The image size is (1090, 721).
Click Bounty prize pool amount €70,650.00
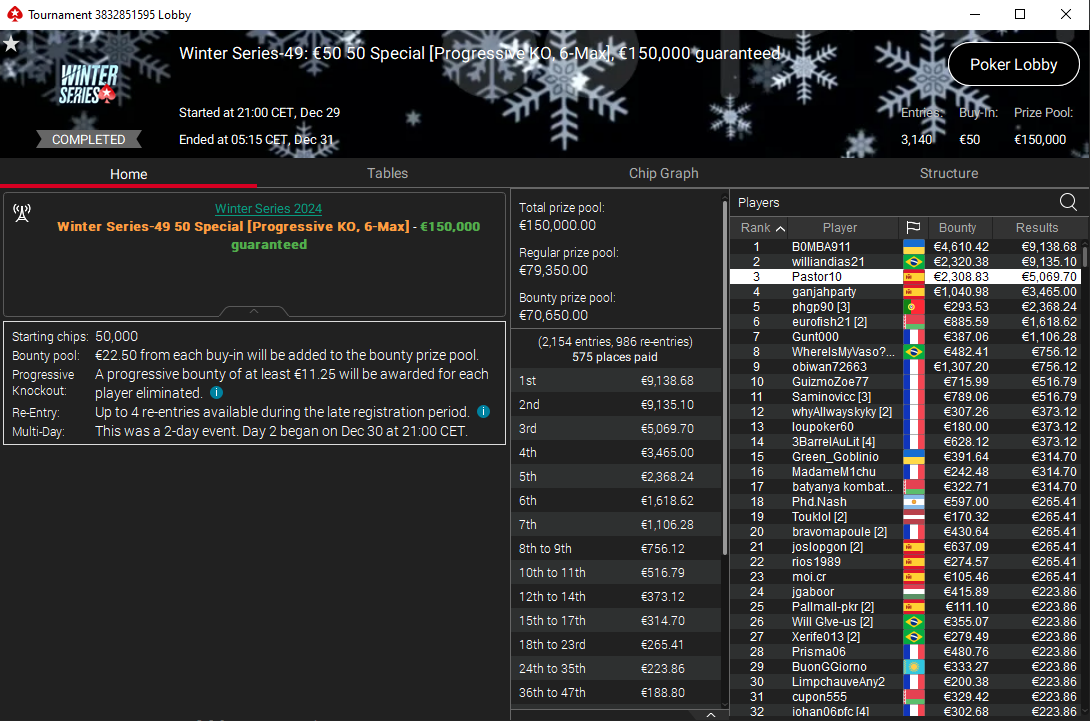click(x=553, y=315)
